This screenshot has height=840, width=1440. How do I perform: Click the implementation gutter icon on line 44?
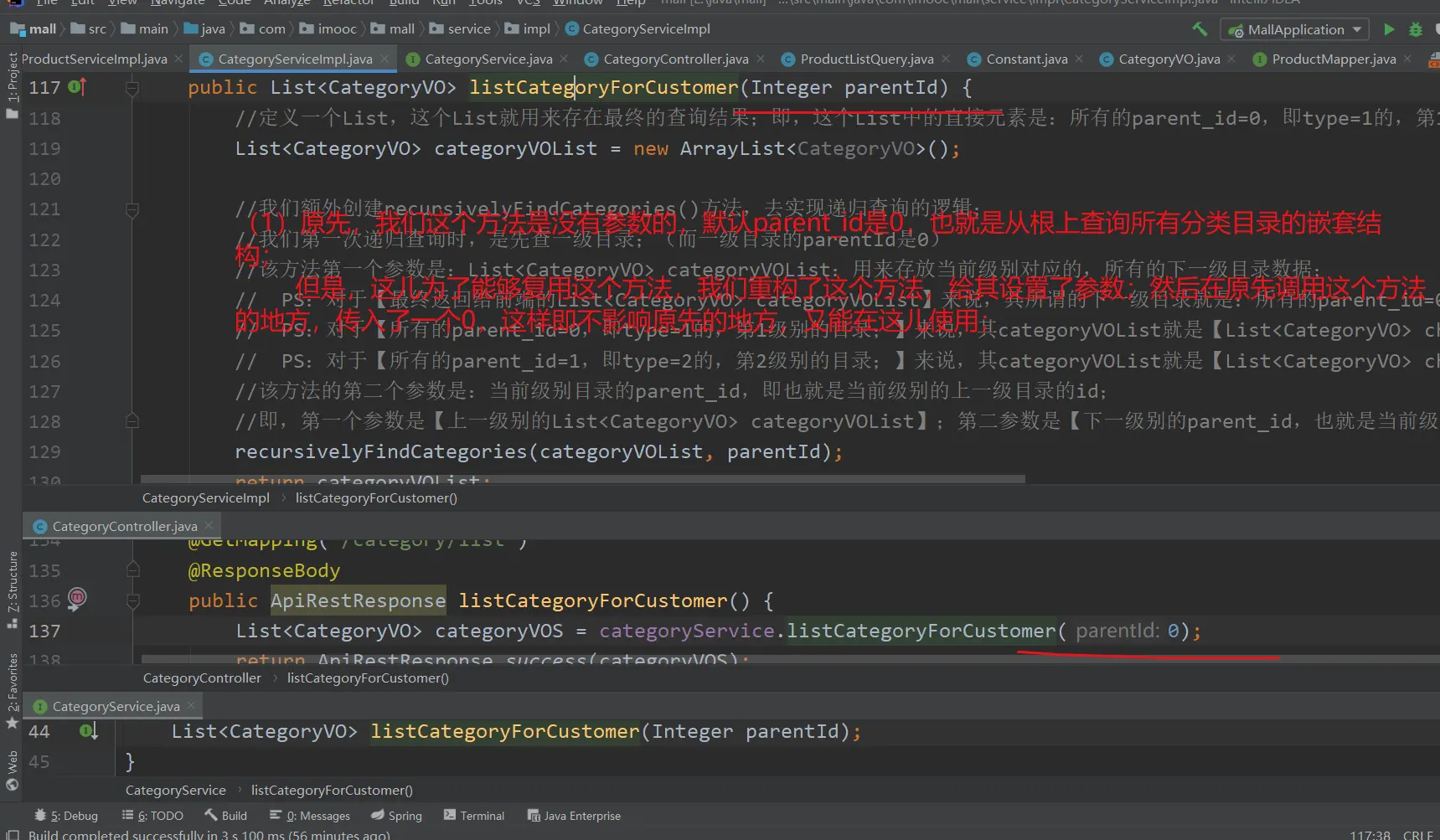(x=88, y=731)
